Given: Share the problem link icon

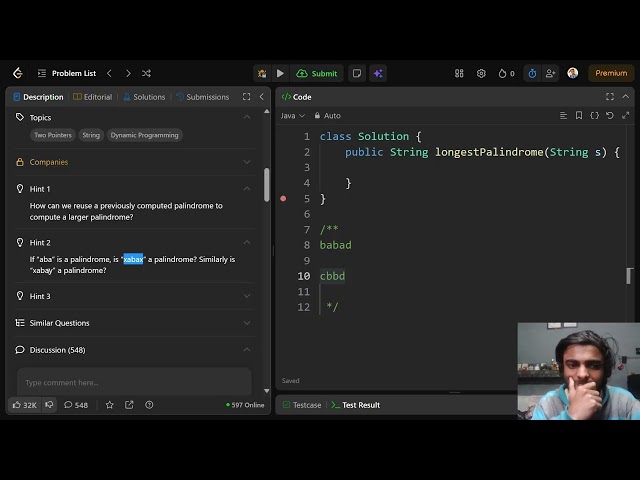Looking at the screenshot, I should (x=129, y=405).
